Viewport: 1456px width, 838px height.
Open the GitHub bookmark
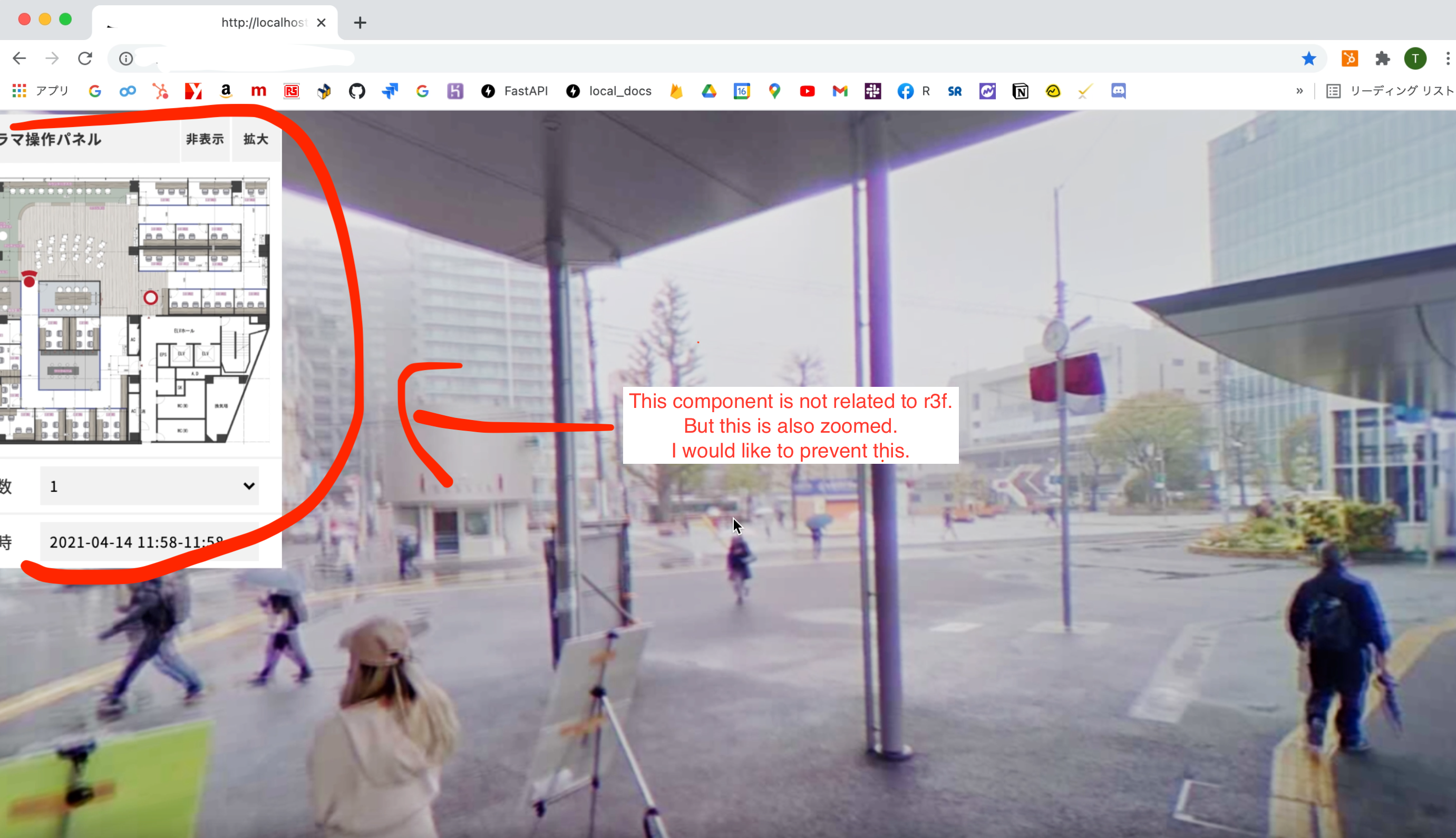pos(357,91)
